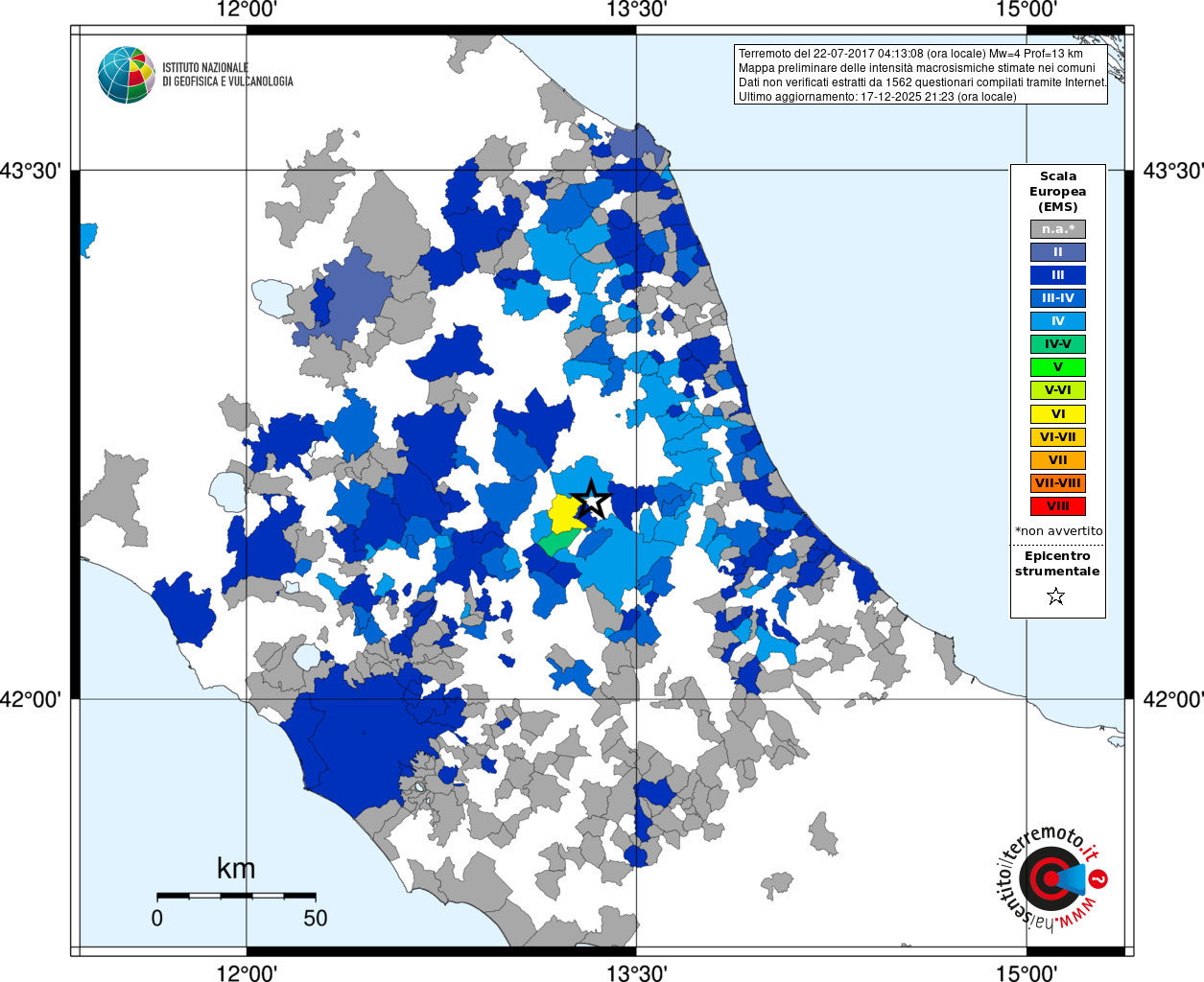1204x982 pixels.
Task: Click the intensity III legend swatch
Action: 1058,275
